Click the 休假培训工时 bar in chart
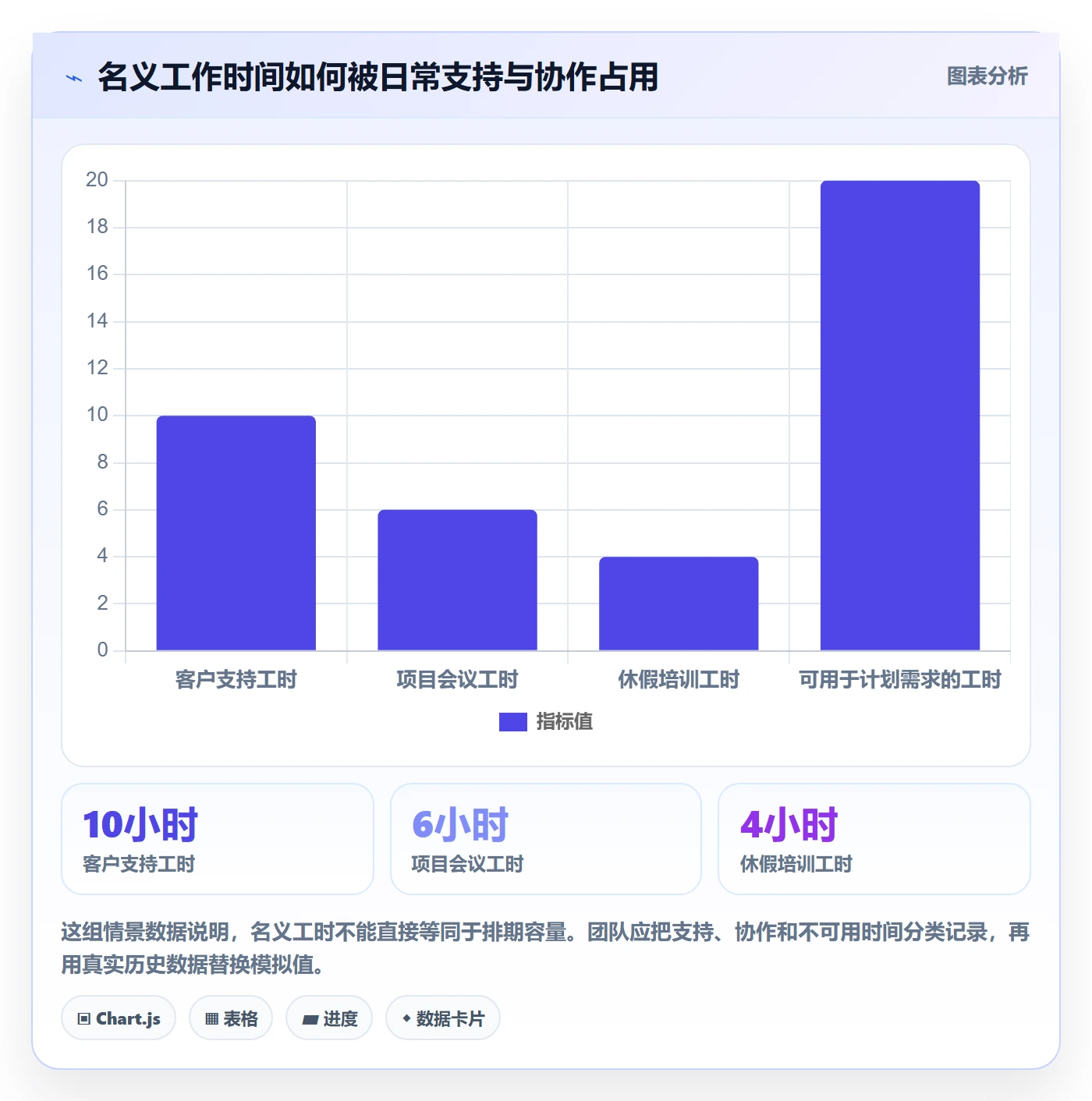The width and height of the screenshot is (1092, 1101). coord(679,604)
